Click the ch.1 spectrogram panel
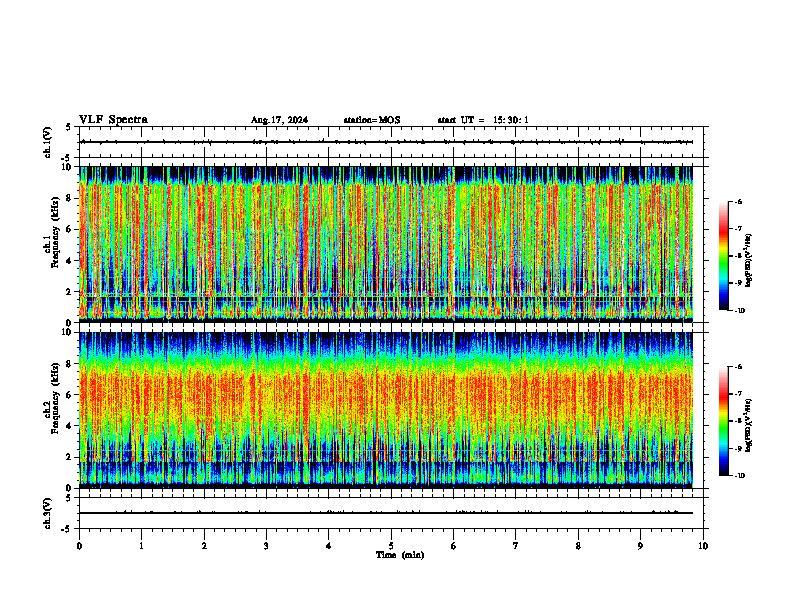Screen dimensions: 792x612 point(386,244)
